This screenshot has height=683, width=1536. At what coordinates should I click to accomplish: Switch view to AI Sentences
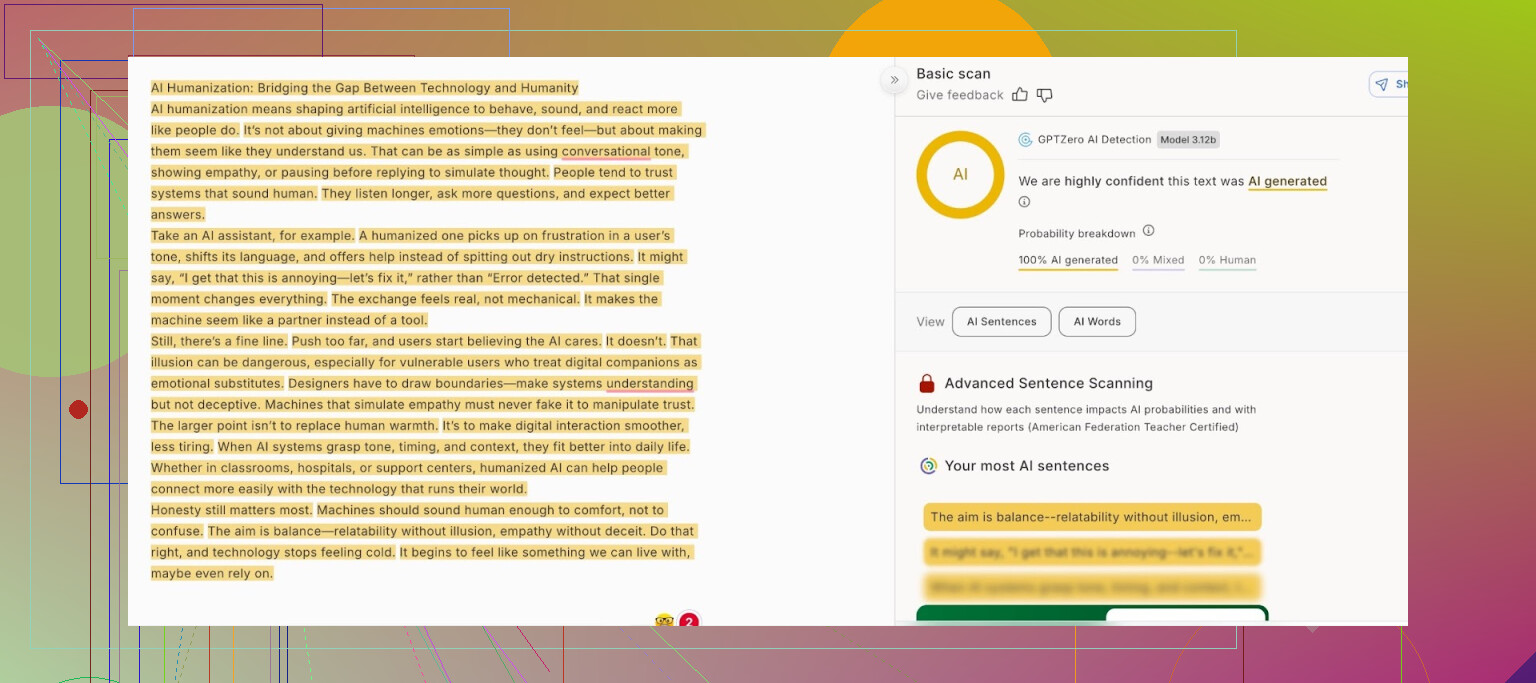[x=1001, y=322]
